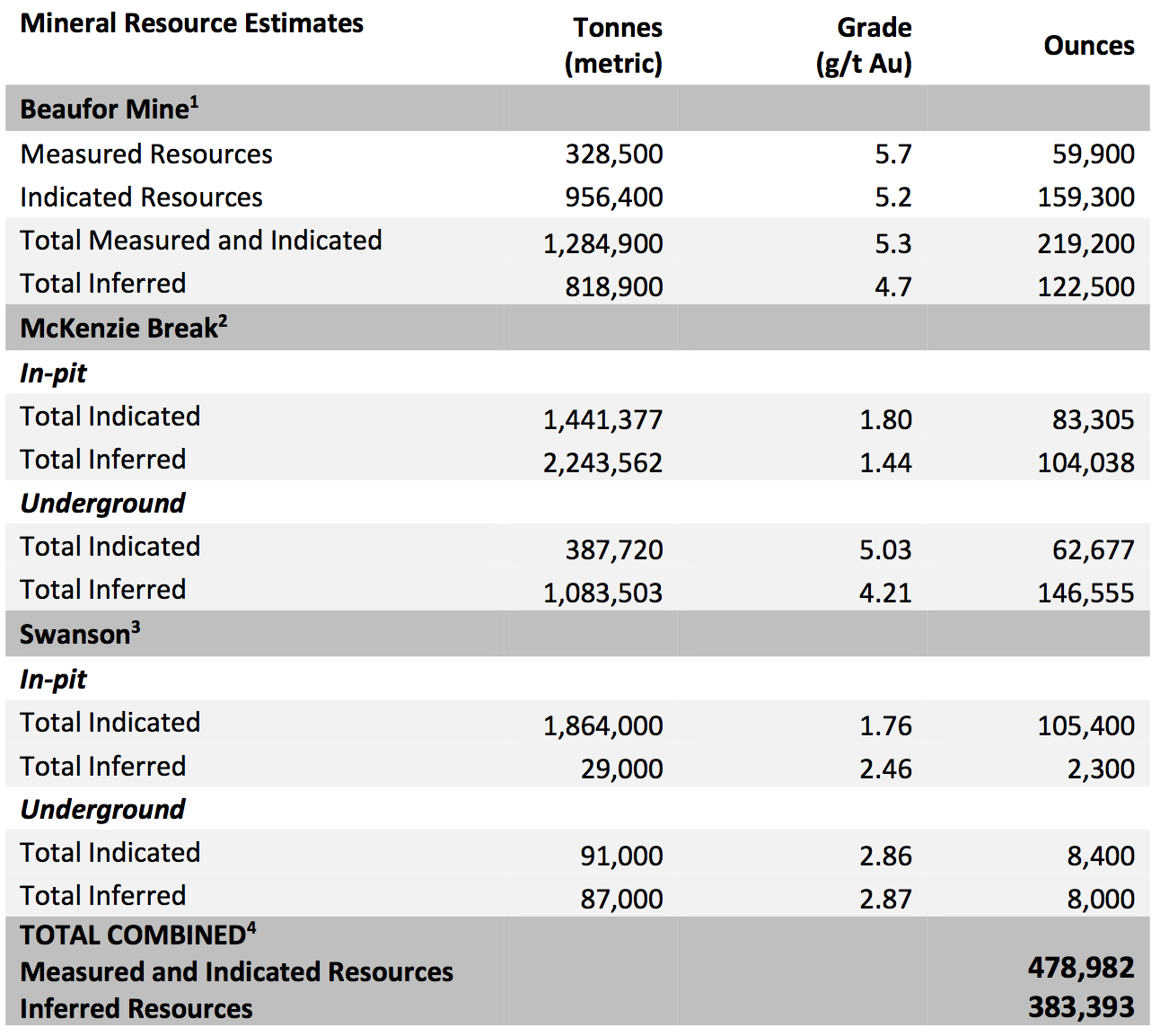Select the 146,555 ounces value
Screen dimensions: 1160x1036
pyautogui.click(x=1085, y=593)
